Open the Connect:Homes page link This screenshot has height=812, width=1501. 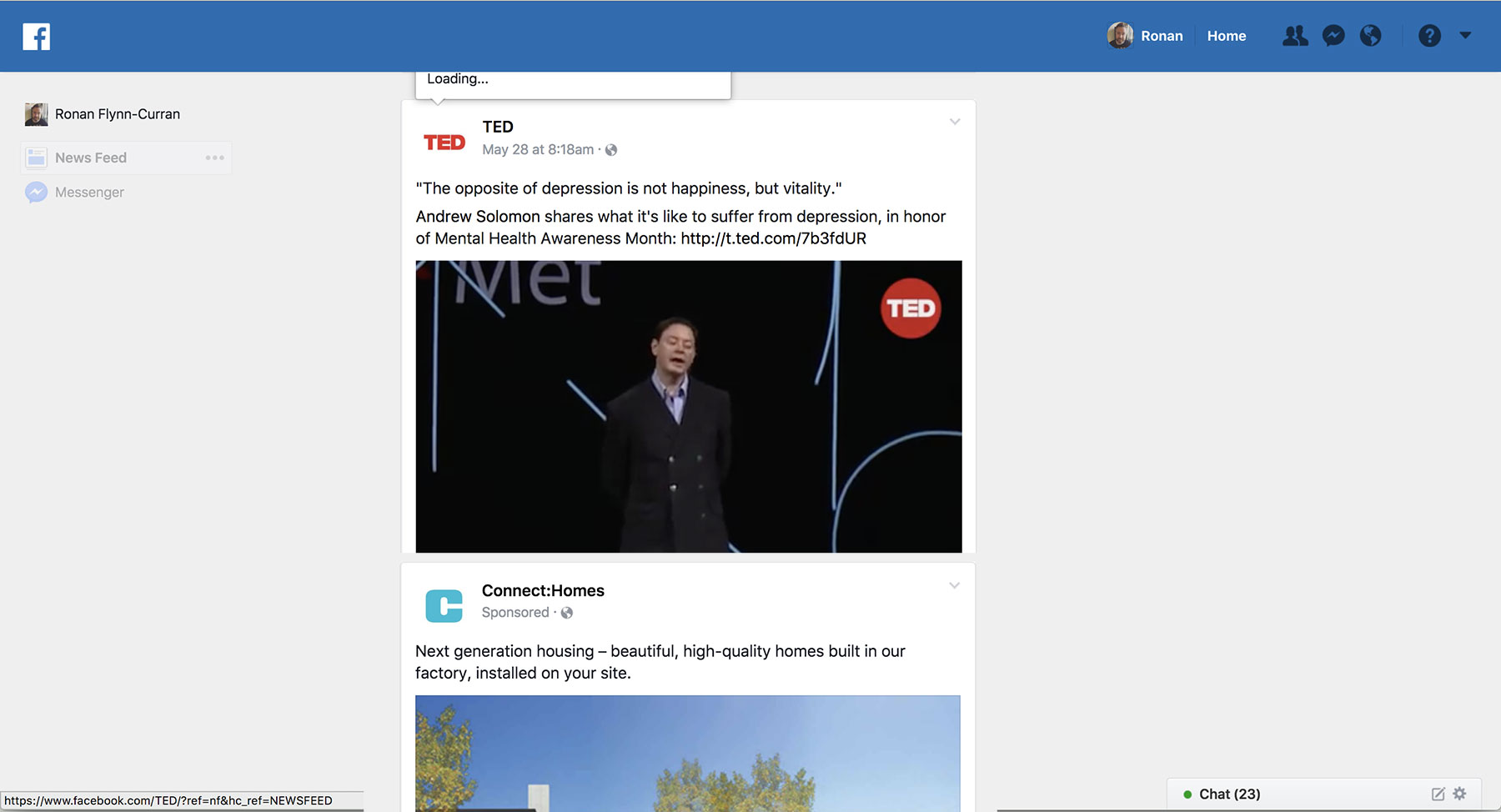pos(543,591)
